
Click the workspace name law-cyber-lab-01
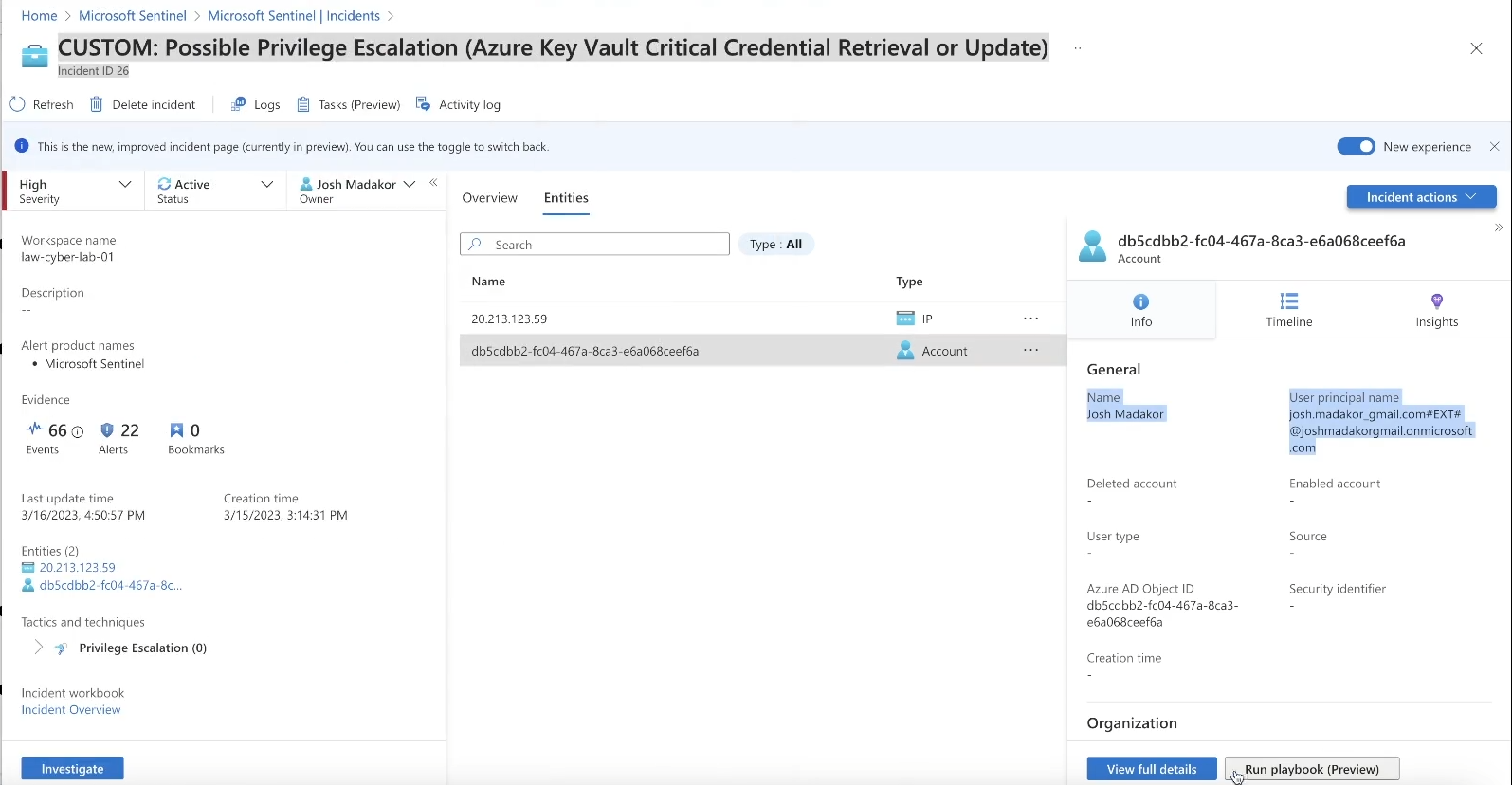click(67, 257)
